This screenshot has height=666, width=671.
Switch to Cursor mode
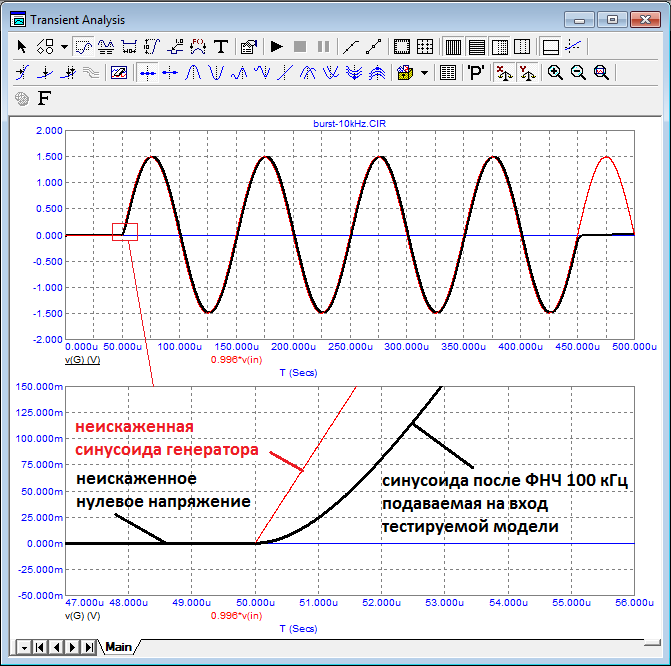click(x=106, y=46)
